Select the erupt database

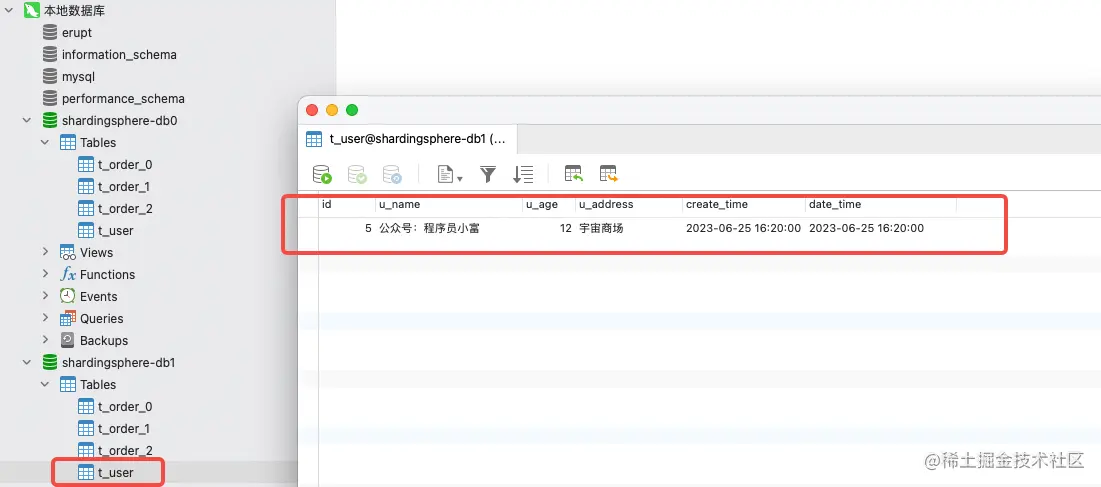click(77, 33)
